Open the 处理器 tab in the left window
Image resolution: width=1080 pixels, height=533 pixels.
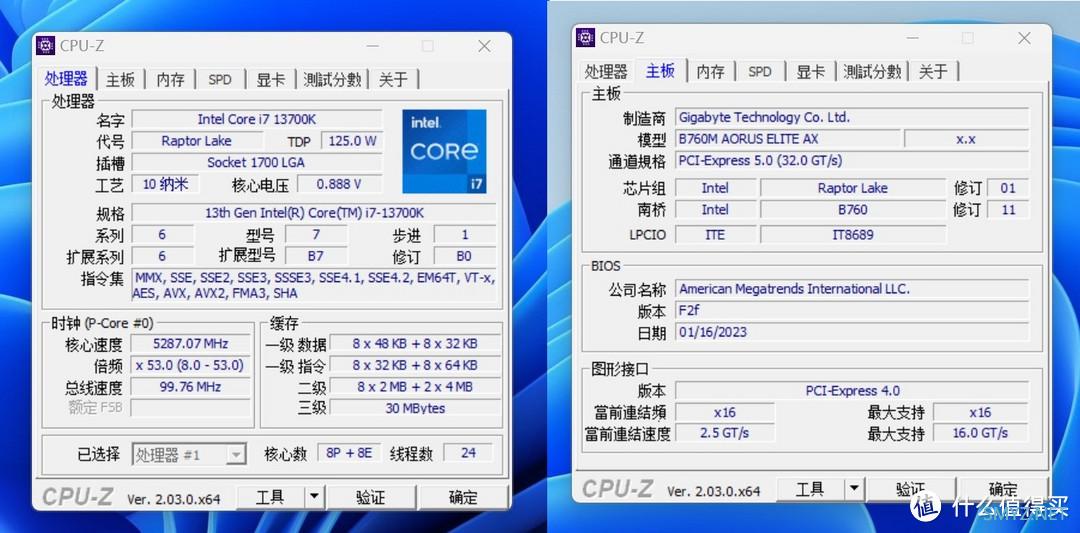click(x=66, y=79)
